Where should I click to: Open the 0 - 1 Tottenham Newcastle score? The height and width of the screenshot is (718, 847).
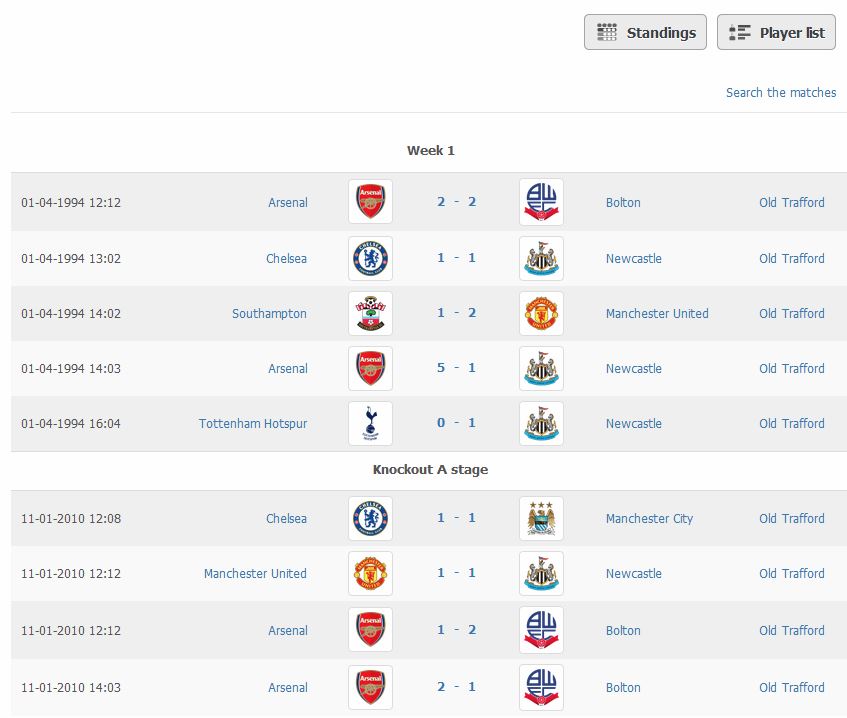tap(456, 422)
